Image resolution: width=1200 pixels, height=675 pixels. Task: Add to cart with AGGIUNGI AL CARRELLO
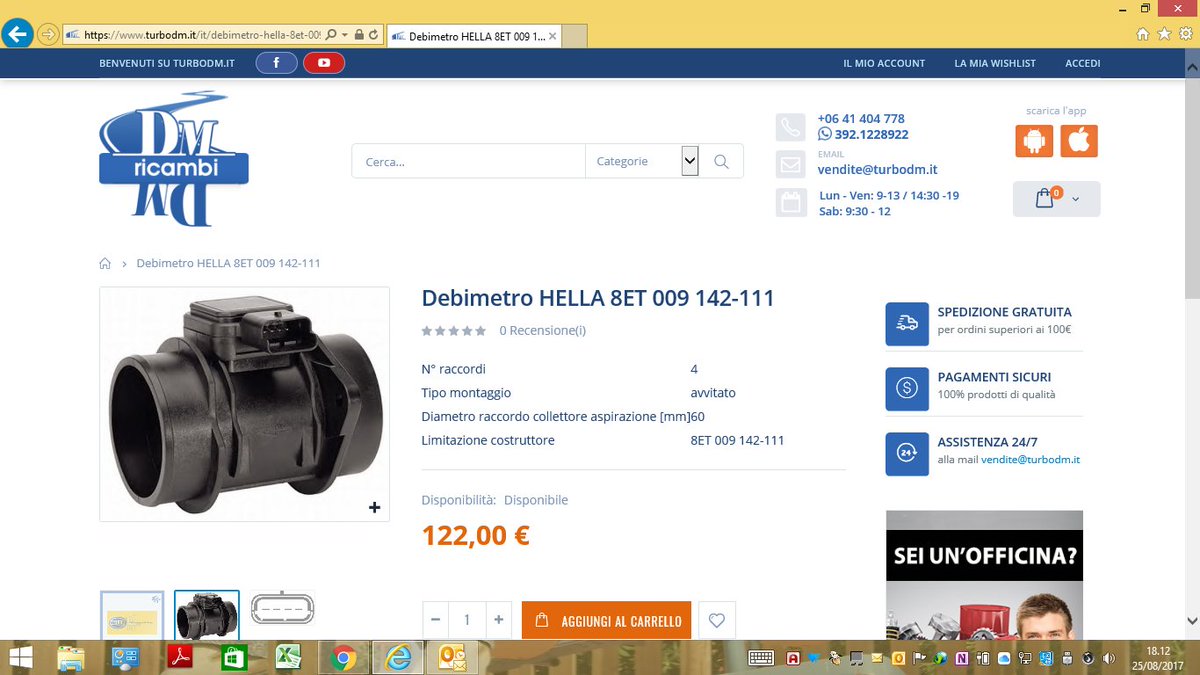607,620
